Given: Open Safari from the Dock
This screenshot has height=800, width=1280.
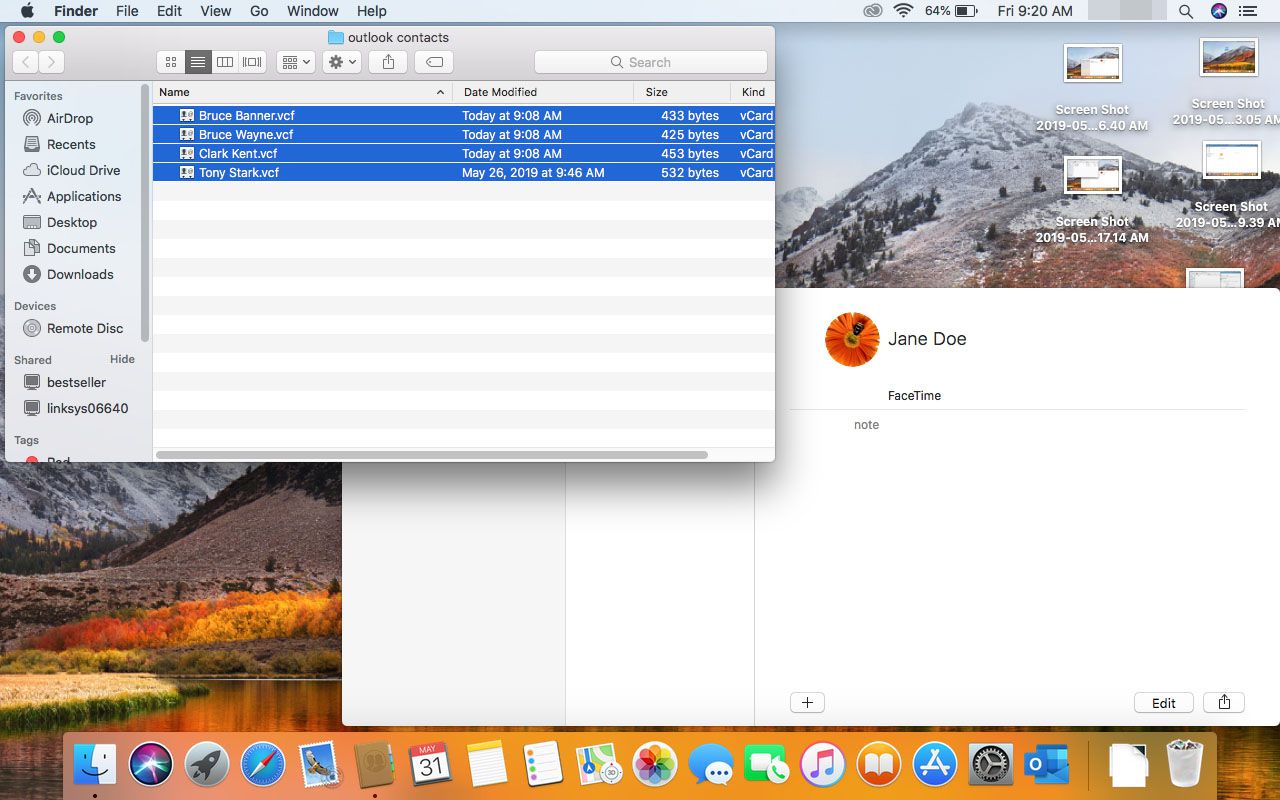Looking at the screenshot, I should [263, 765].
